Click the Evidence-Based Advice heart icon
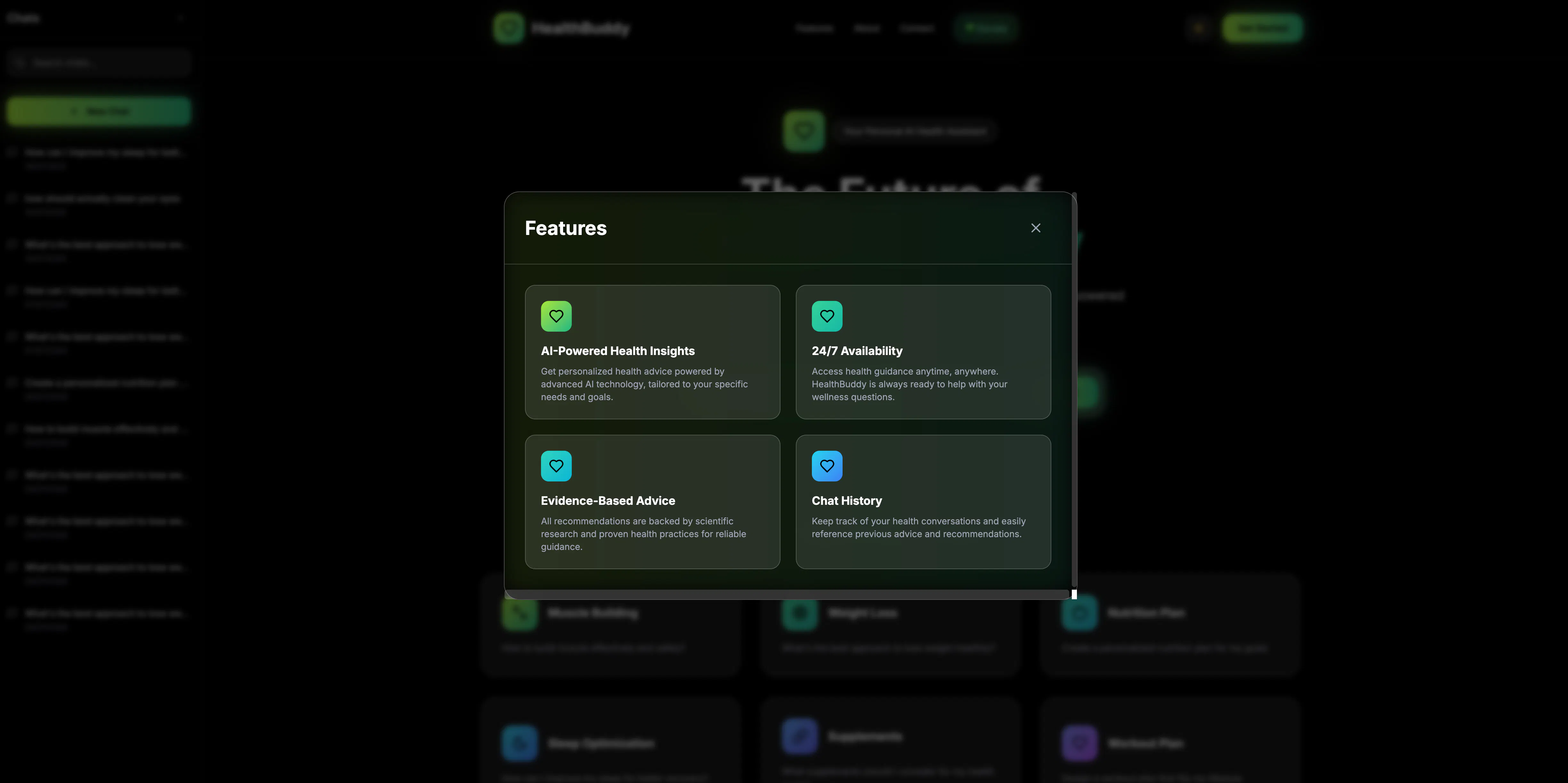 pos(556,466)
